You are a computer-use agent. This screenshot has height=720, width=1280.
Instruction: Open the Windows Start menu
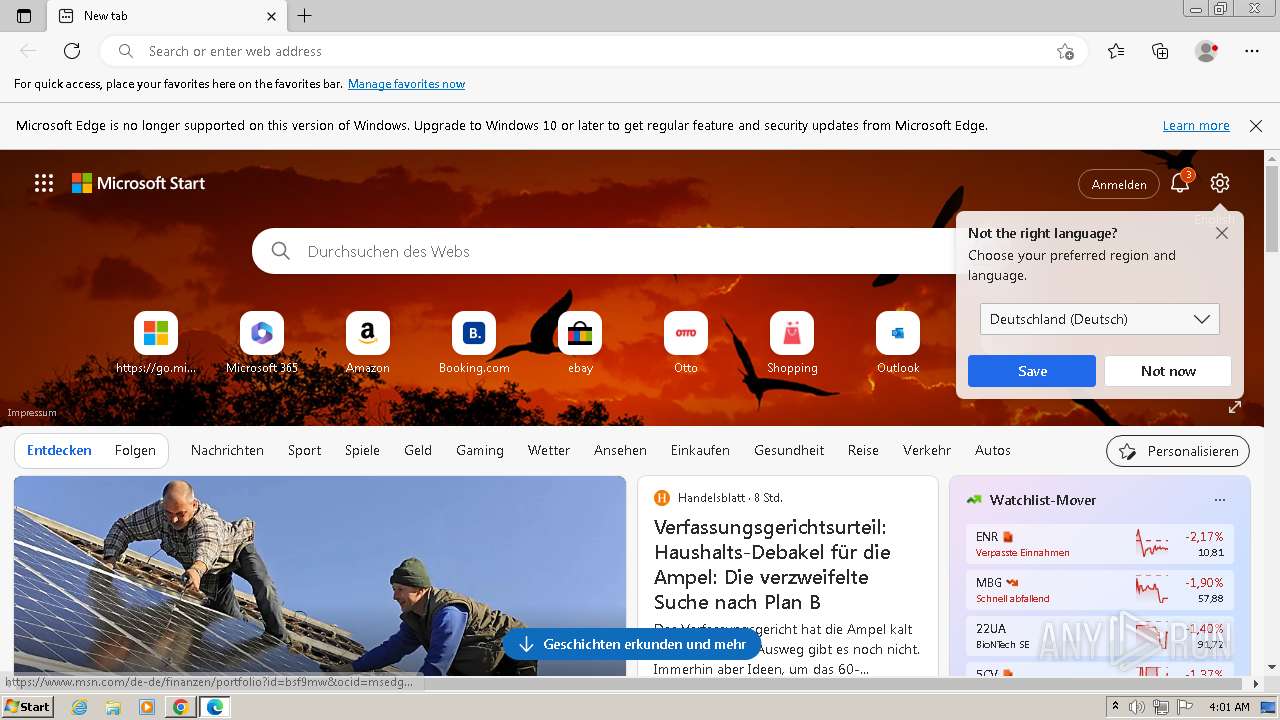[x=27, y=707]
